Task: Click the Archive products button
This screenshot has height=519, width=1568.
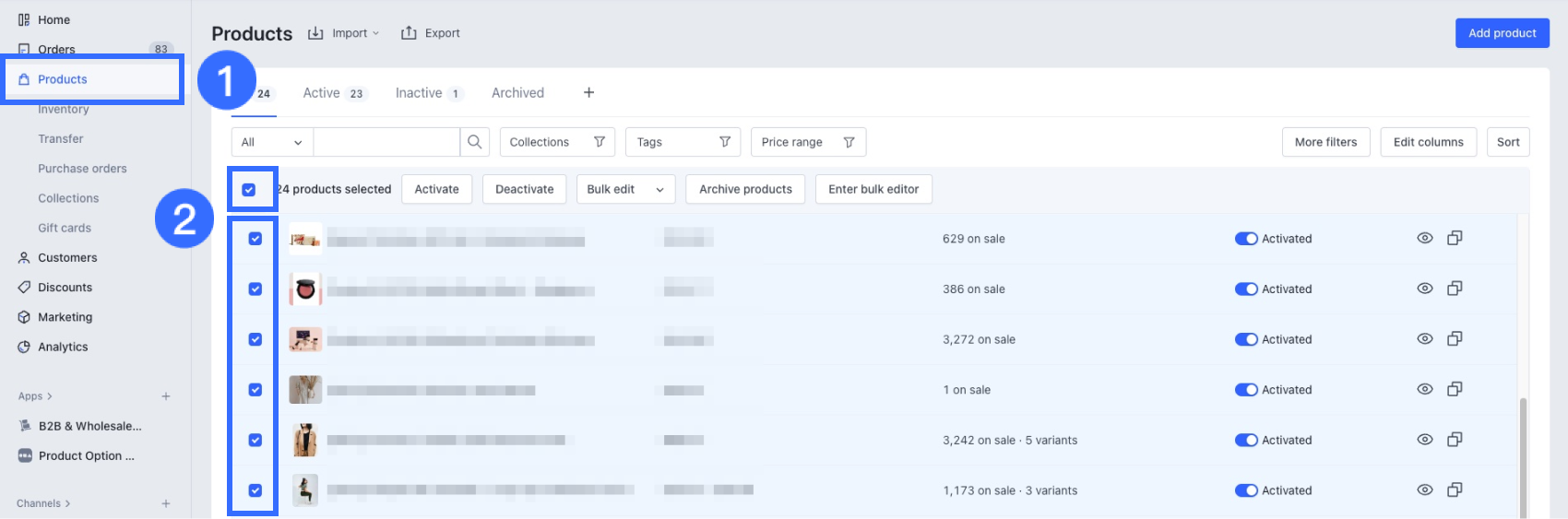Action: [744, 189]
